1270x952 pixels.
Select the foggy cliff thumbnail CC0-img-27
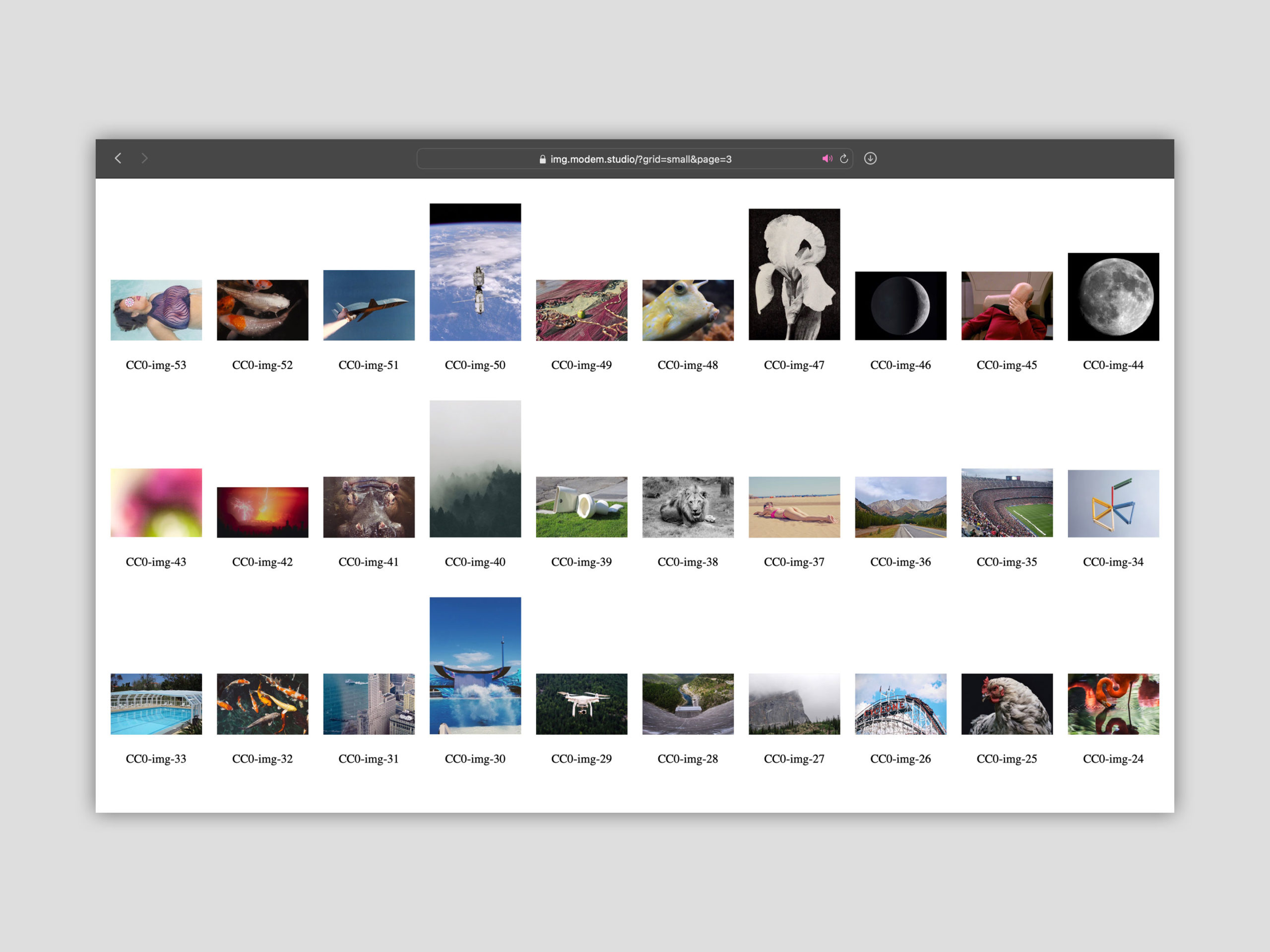pyautogui.click(x=794, y=704)
